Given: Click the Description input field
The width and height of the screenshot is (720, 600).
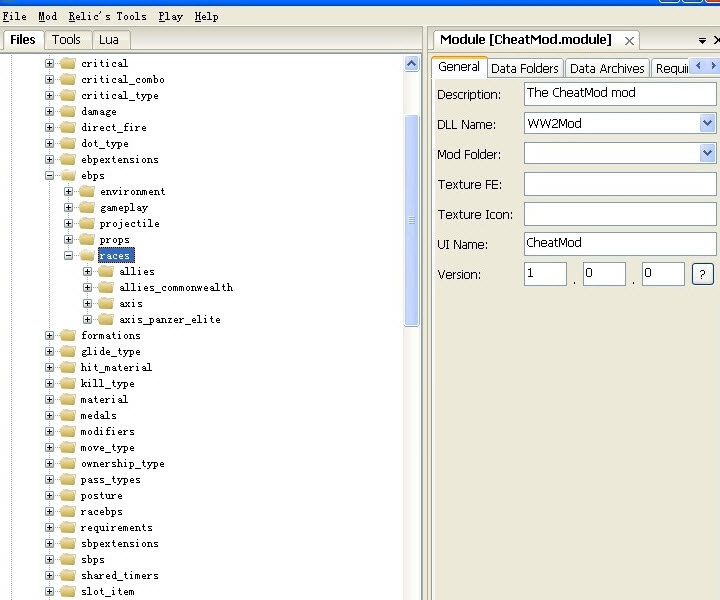Looking at the screenshot, I should point(620,93).
